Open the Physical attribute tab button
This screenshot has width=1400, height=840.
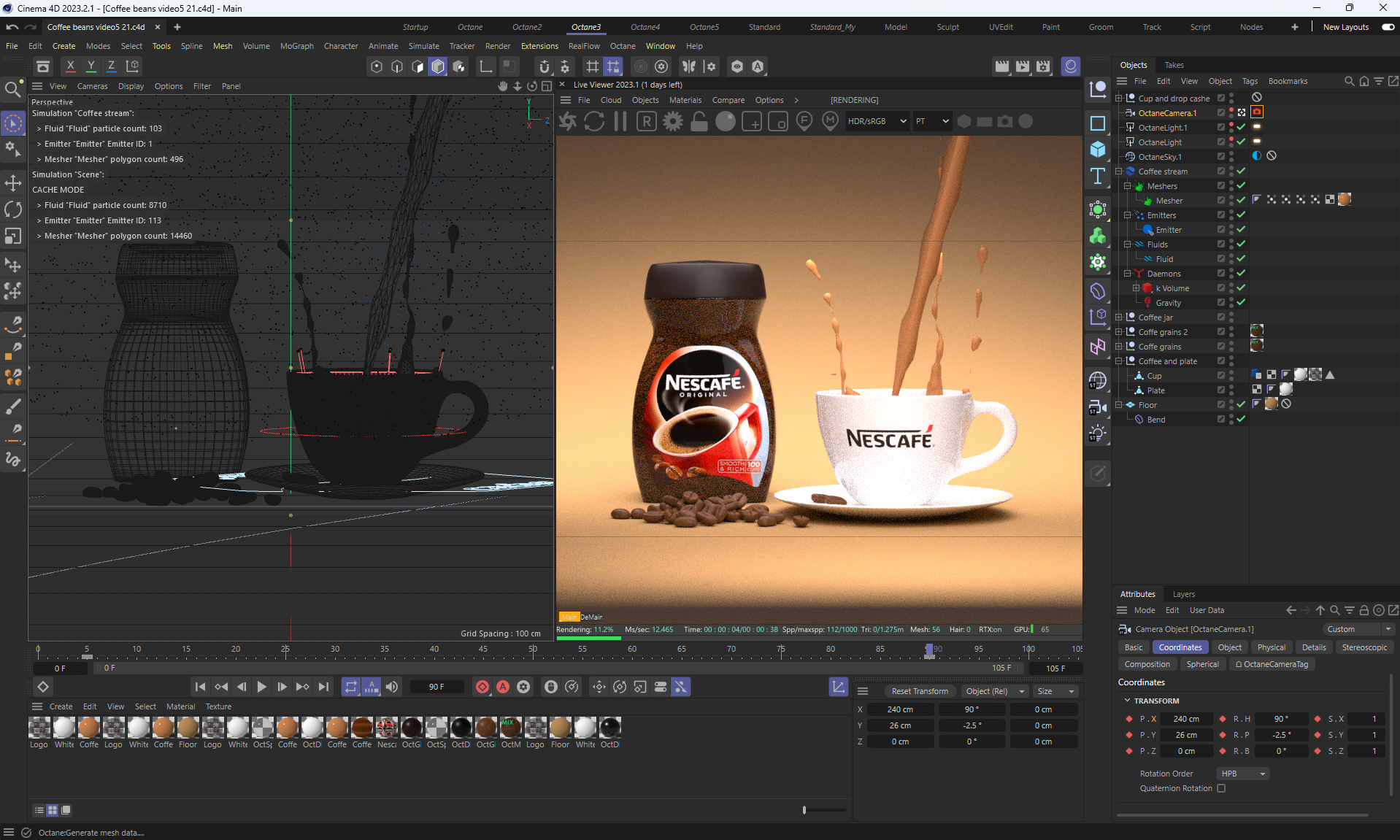point(1272,647)
